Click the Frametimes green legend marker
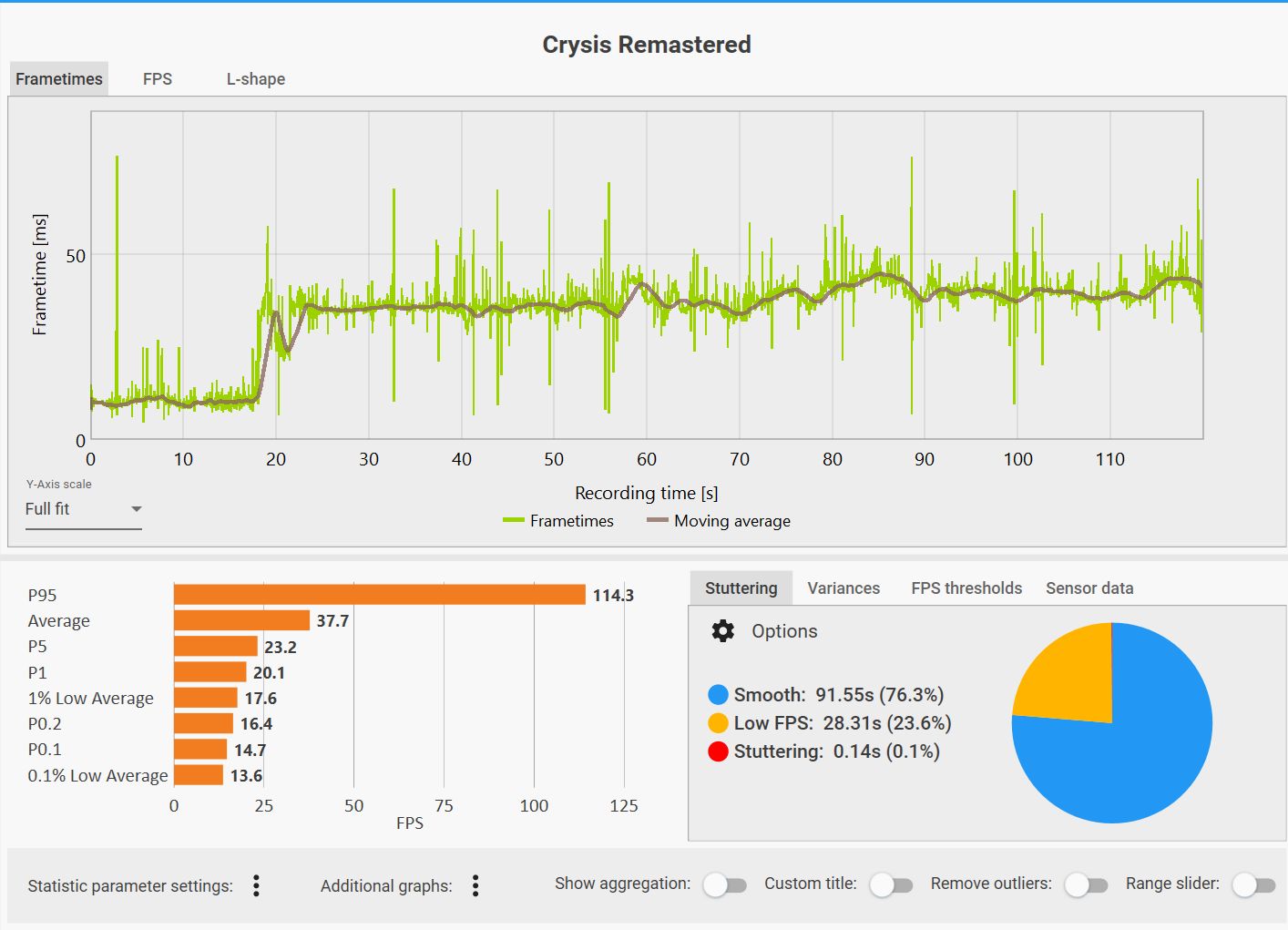Image resolution: width=1288 pixels, height=930 pixels. [x=514, y=521]
